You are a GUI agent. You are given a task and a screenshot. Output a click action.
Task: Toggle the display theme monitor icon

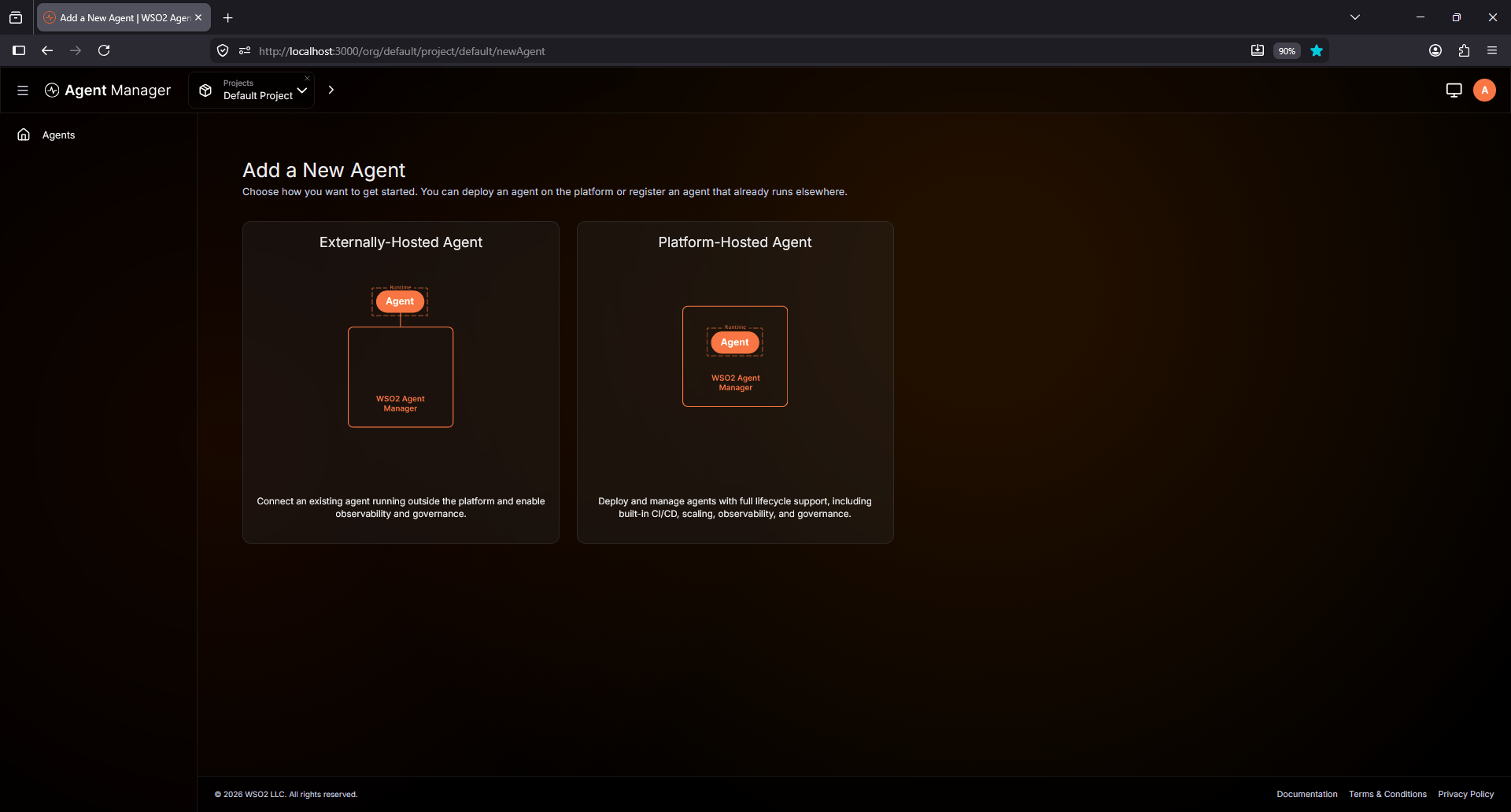1454,90
